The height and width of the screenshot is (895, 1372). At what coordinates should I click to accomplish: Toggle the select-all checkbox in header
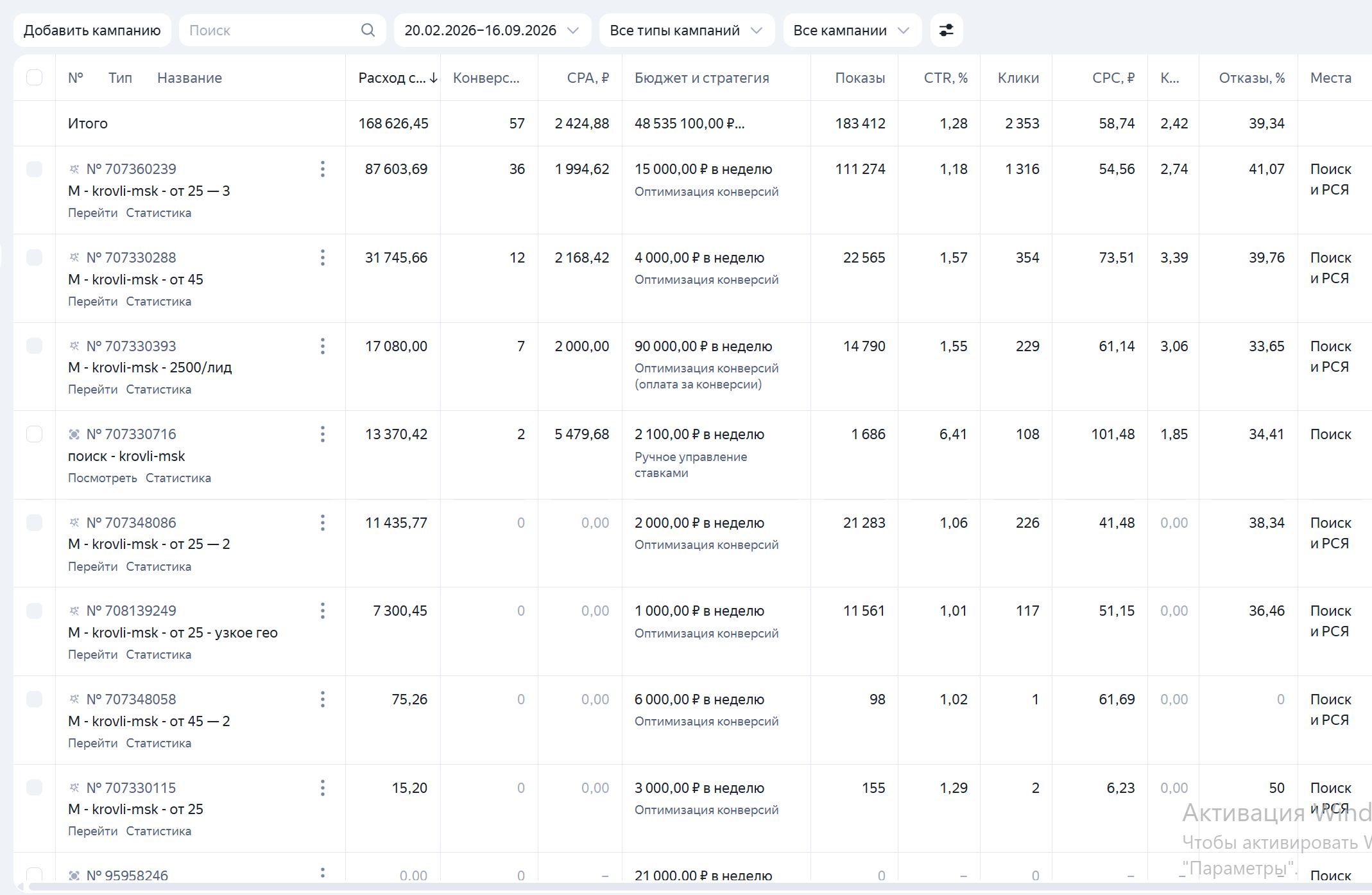tap(35, 78)
